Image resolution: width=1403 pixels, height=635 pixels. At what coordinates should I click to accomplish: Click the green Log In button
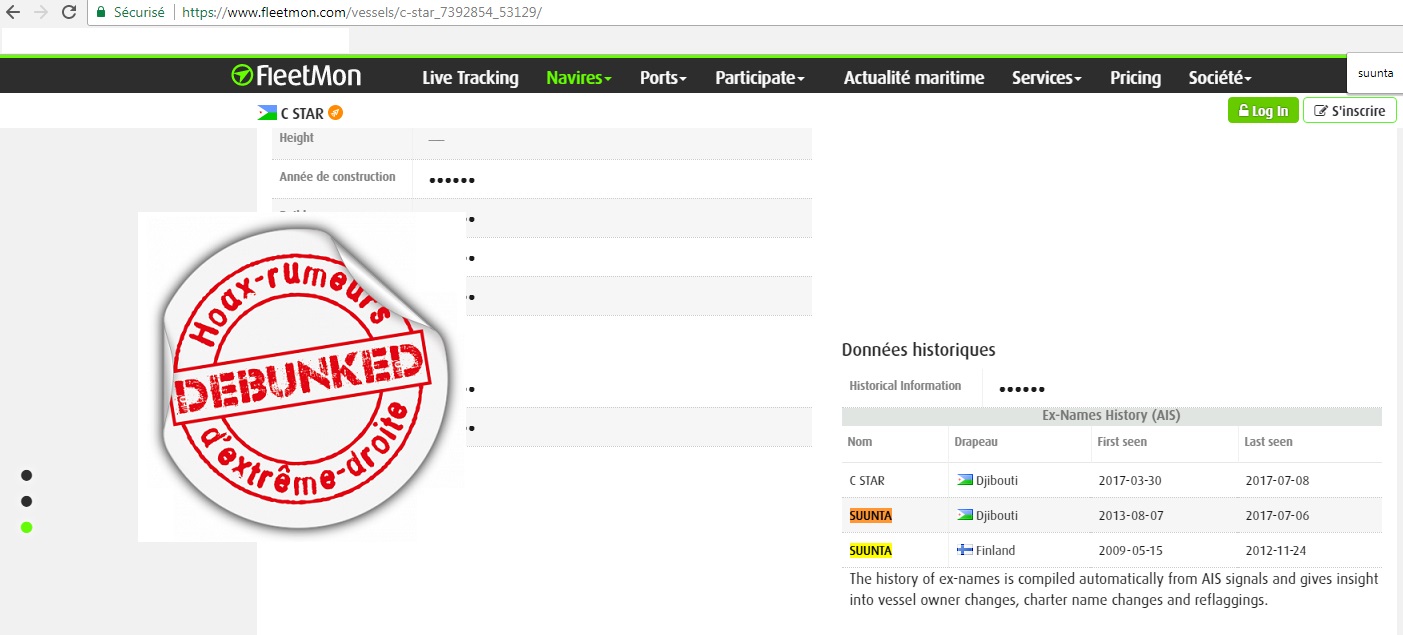(x=1263, y=110)
